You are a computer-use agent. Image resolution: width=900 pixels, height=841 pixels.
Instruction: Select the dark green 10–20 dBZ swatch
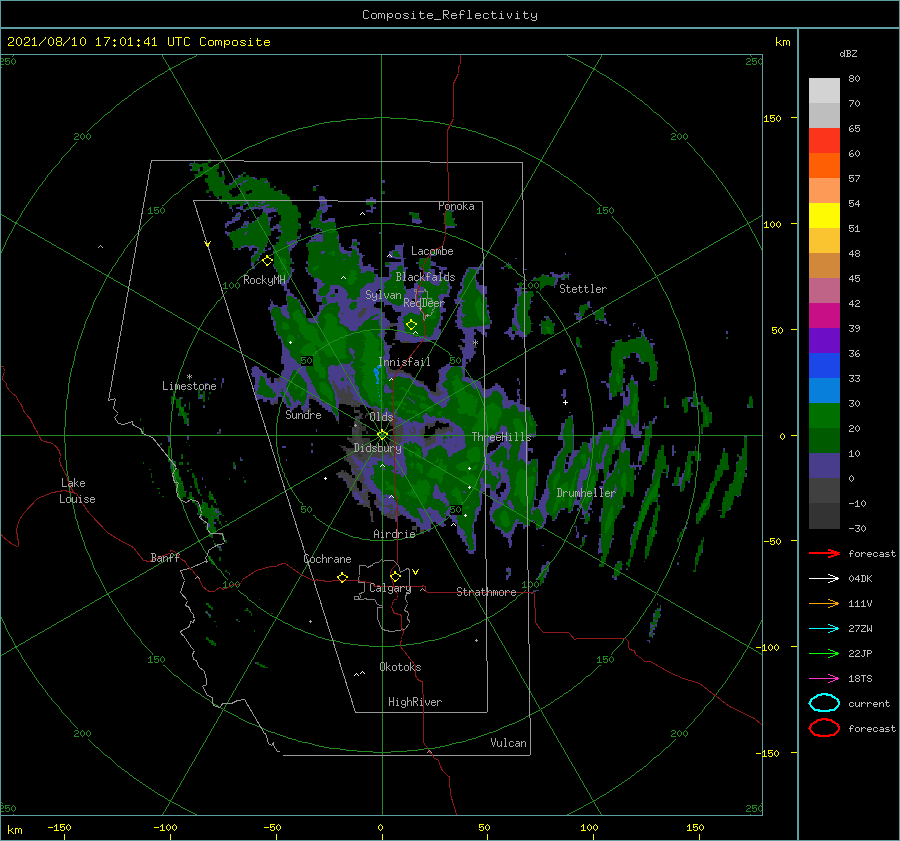pyautogui.click(x=824, y=441)
